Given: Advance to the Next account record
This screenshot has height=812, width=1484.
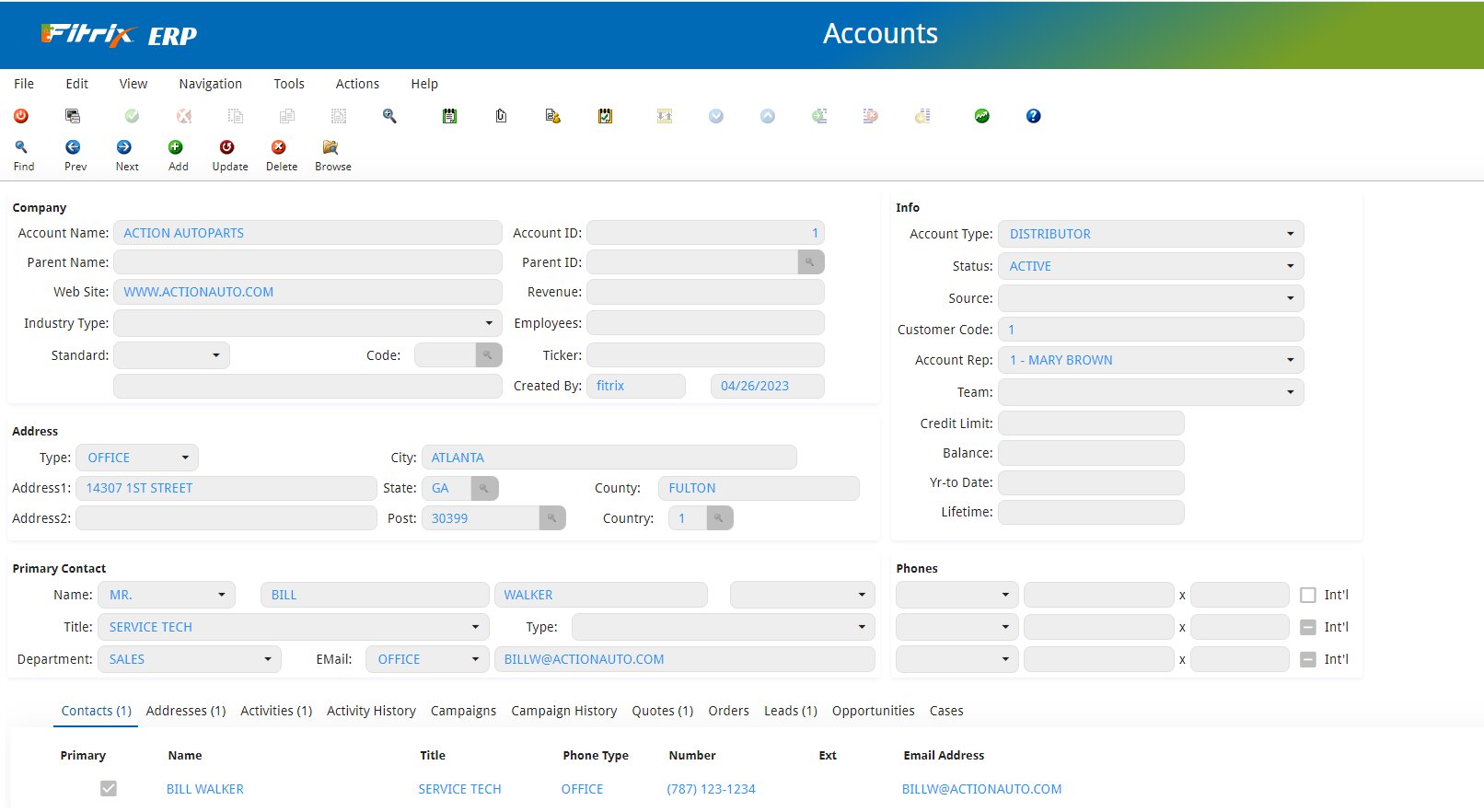Looking at the screenshot, I should pos(124,147).
